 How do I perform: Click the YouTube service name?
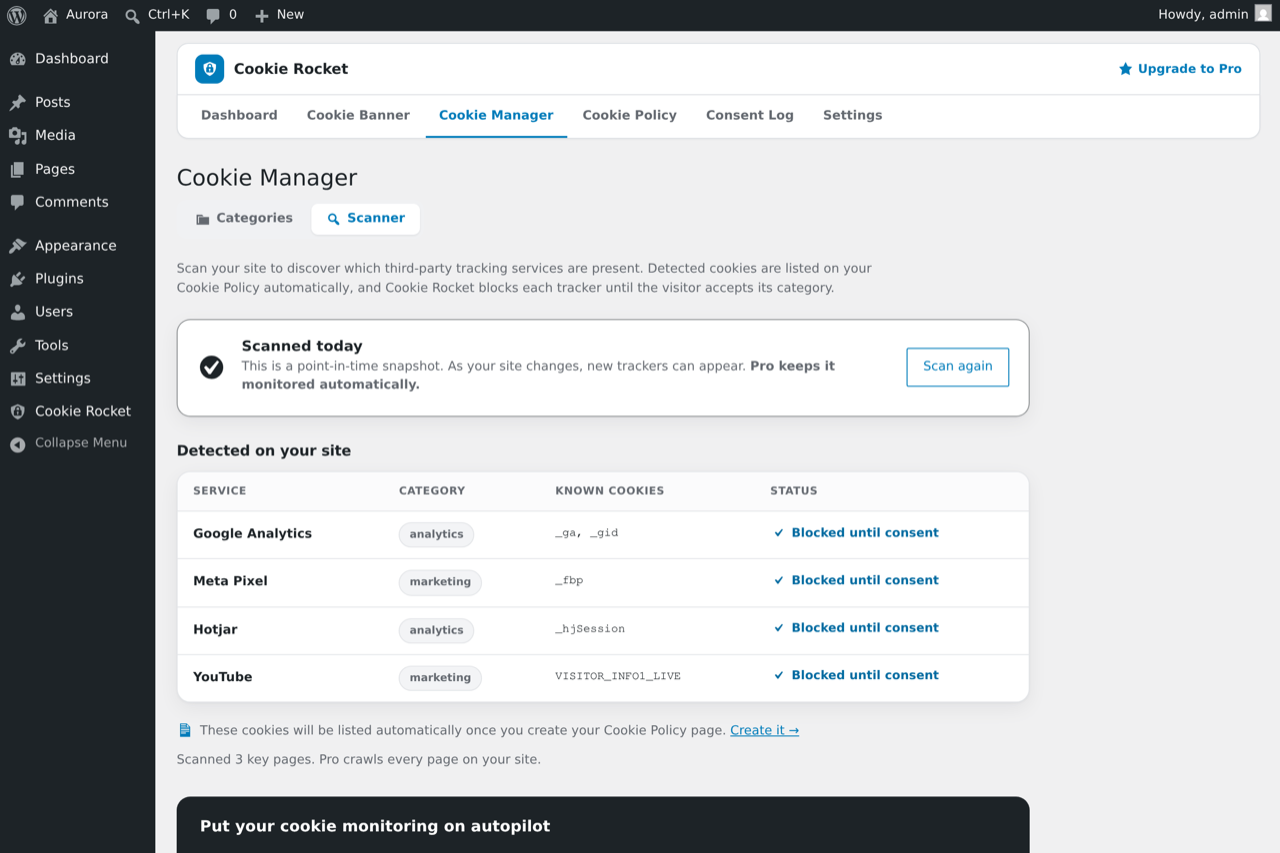click(223, 677)
